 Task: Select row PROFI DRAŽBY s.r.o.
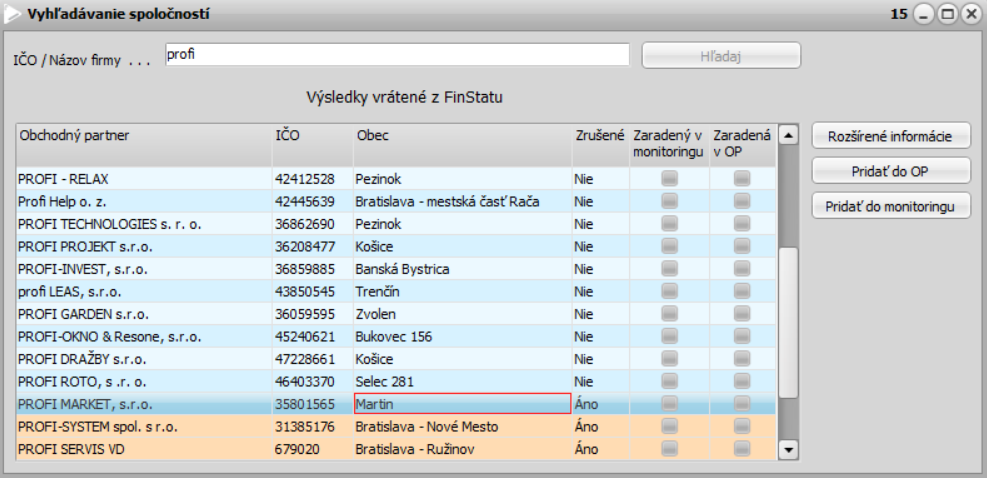pos(396,360)
